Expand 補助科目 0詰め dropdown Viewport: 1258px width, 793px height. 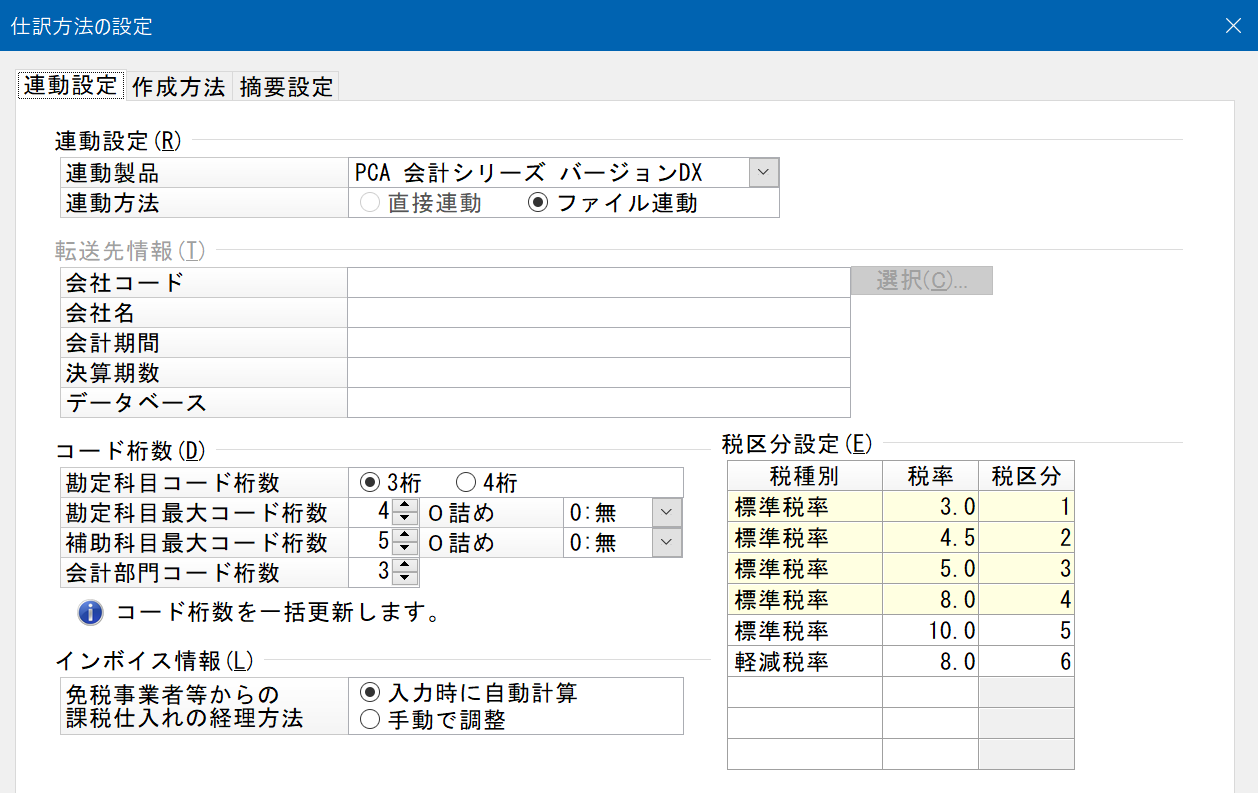click(x=667, y=543)
